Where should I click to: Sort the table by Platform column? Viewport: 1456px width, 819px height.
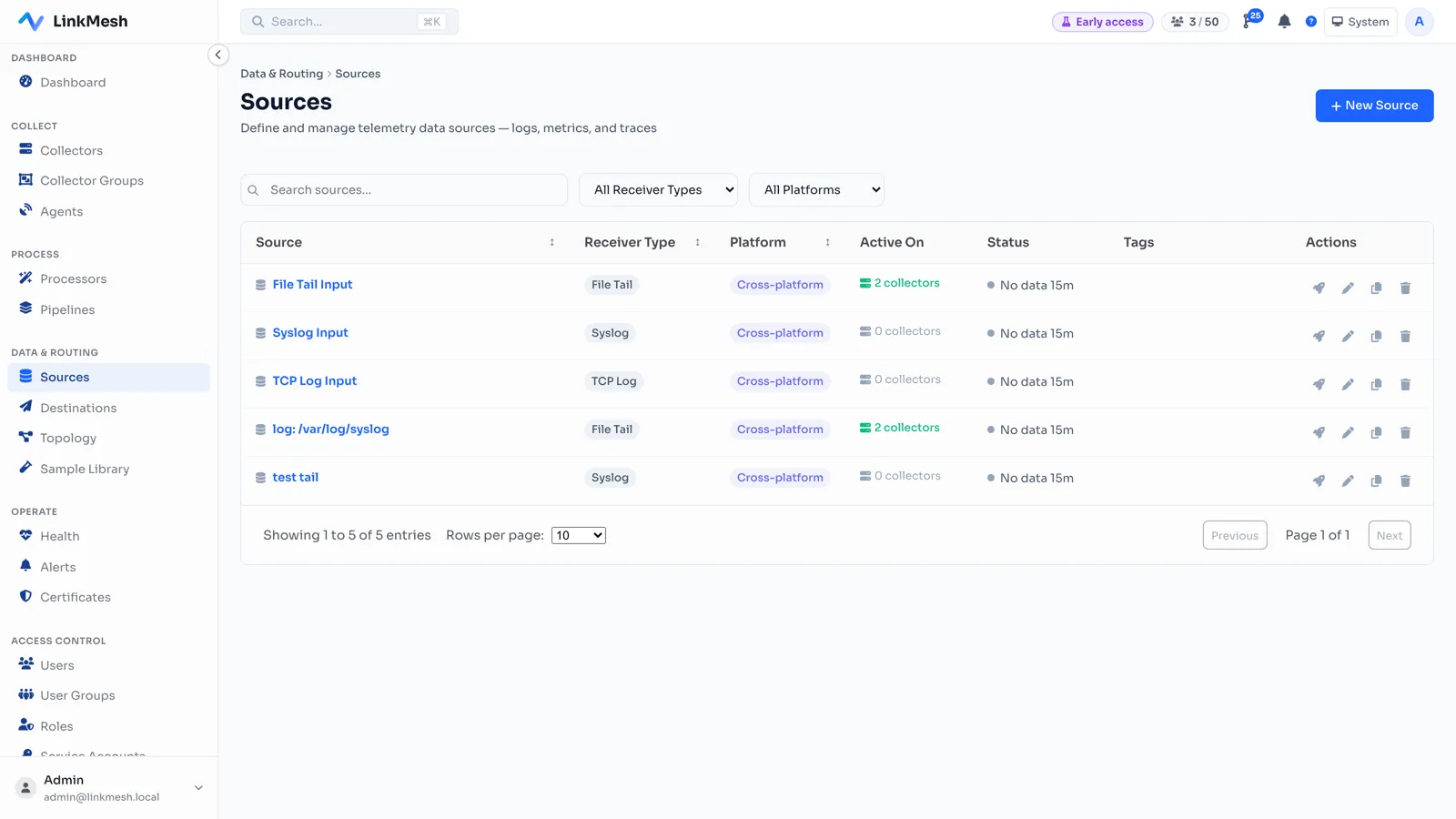[x=827, y=243]
